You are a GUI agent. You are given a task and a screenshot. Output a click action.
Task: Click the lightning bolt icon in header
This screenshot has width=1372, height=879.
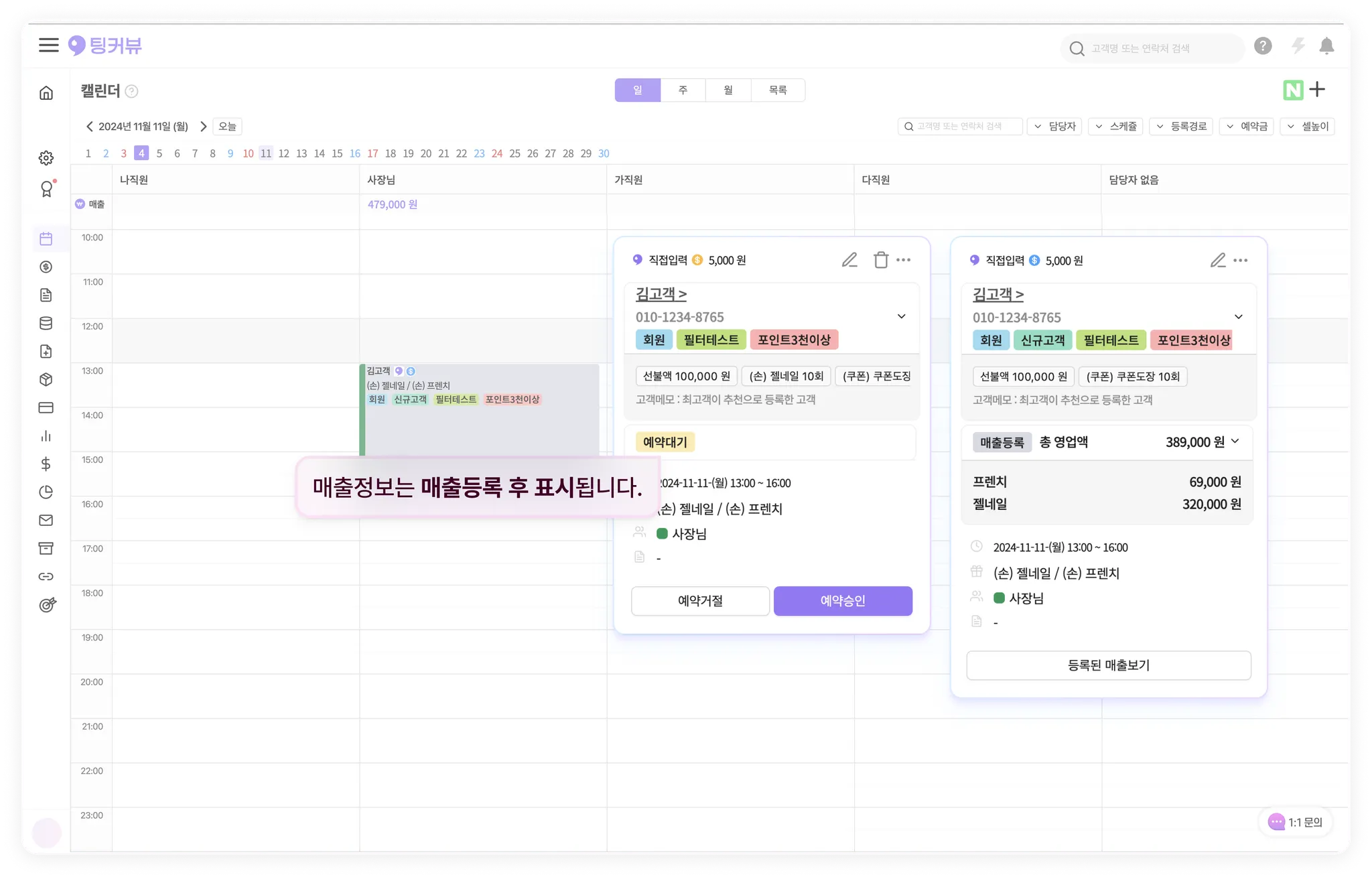tap(1298, 46)
